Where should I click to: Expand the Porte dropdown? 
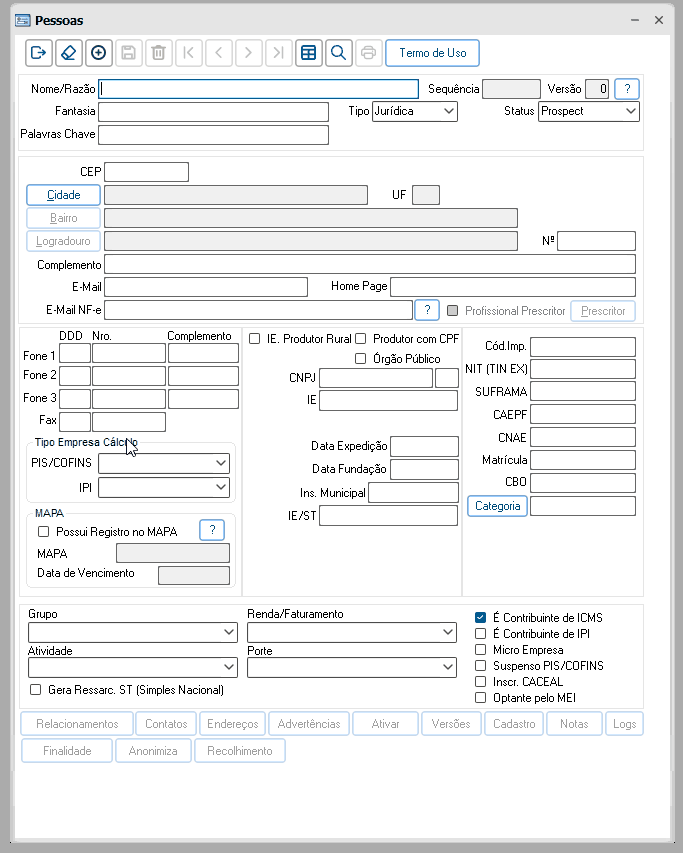352,667
